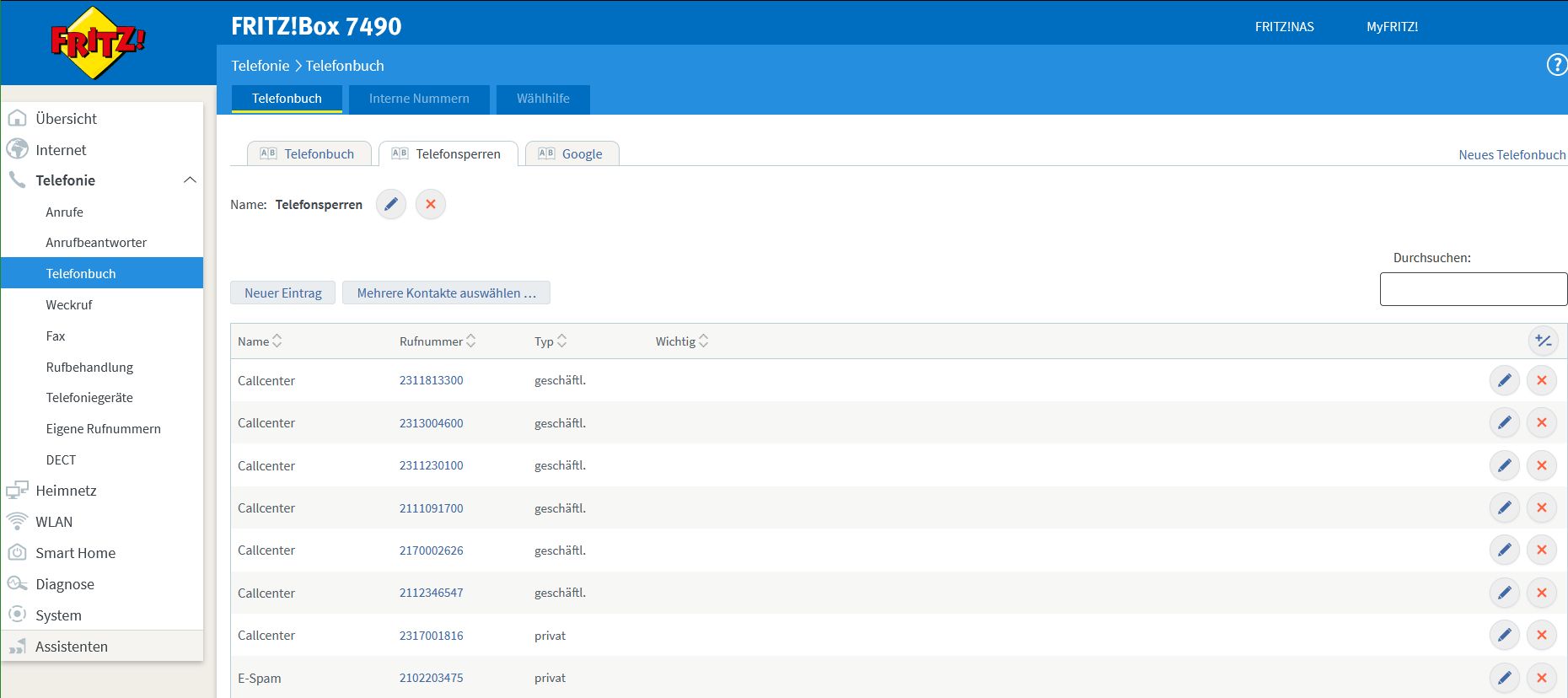1568x698 pixels.
Task: Click phone number 2102203475
Action: tap(432, 678)
